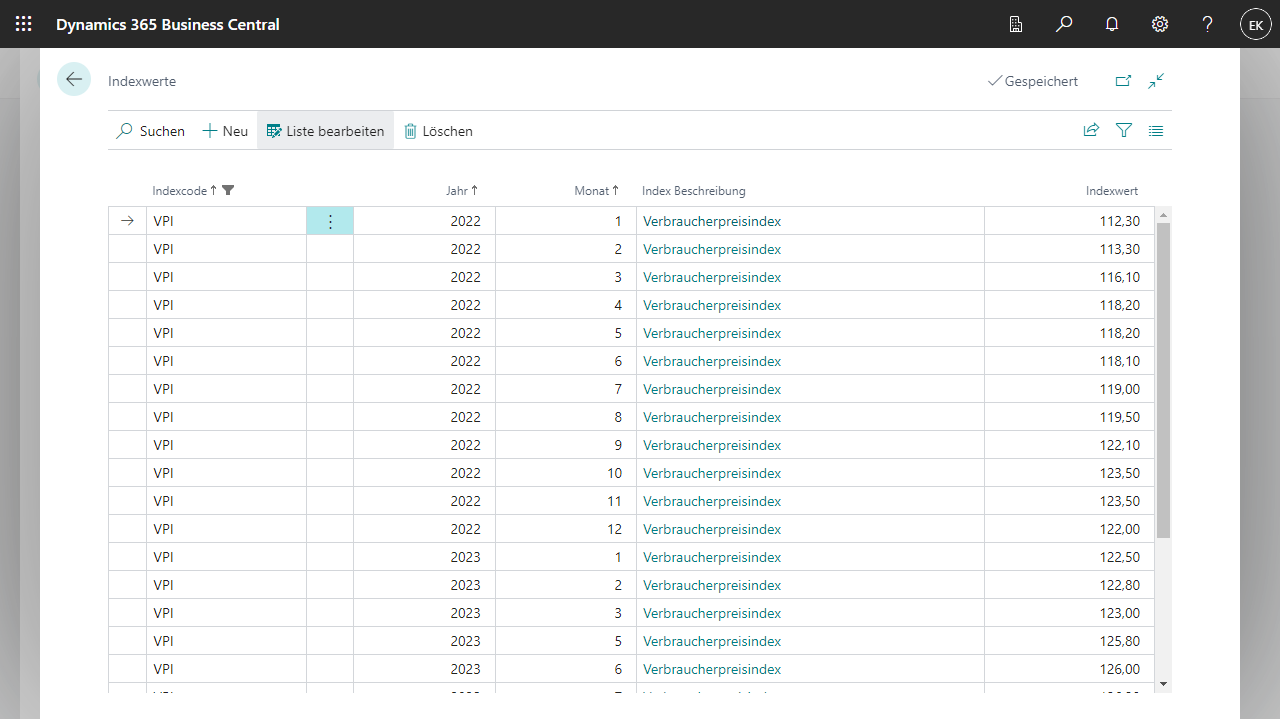
Task: Expand Jahr column header sort options
Action: [461, 191]
